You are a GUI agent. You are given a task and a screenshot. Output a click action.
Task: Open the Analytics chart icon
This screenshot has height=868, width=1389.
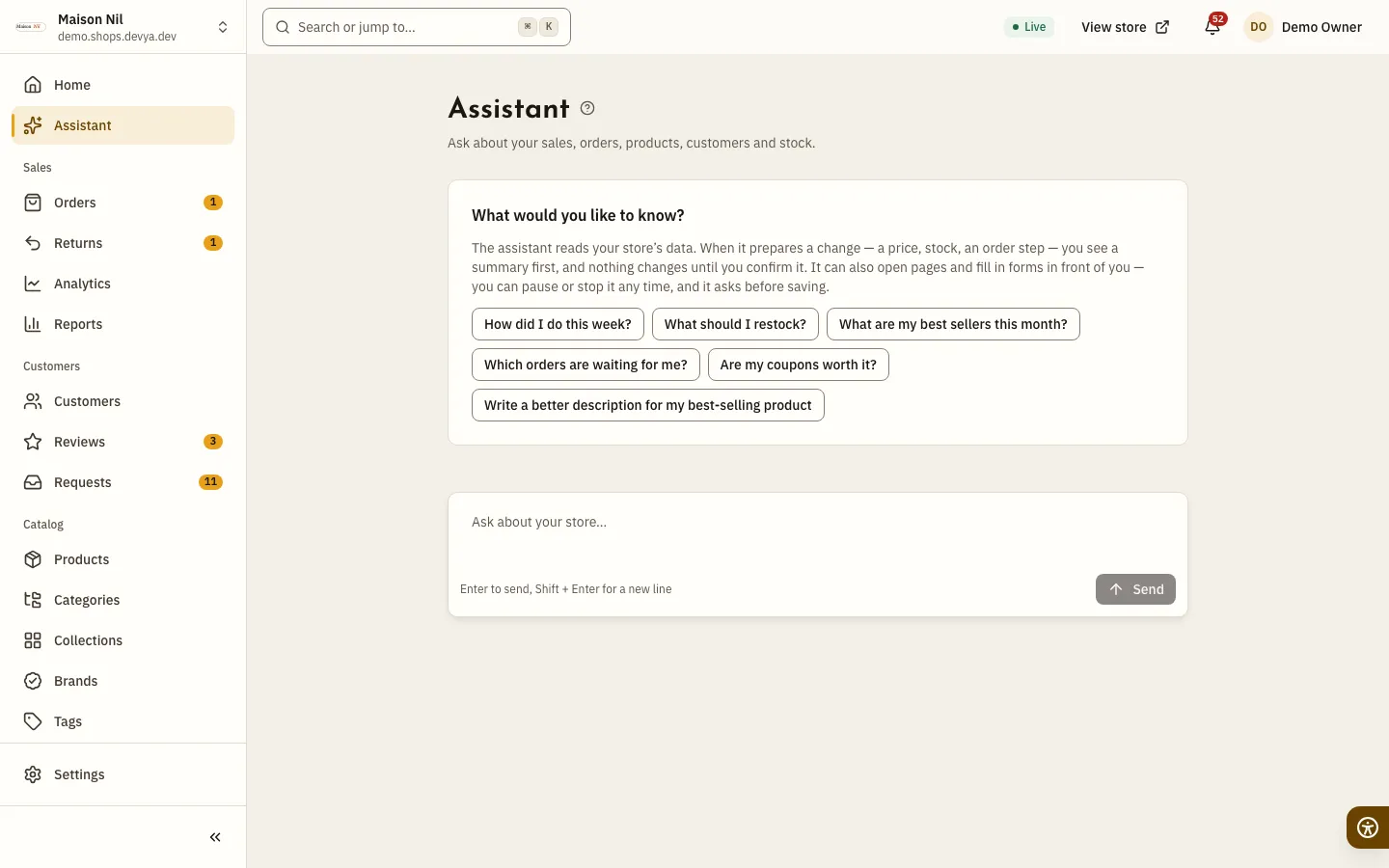click(x=33, y=284)
